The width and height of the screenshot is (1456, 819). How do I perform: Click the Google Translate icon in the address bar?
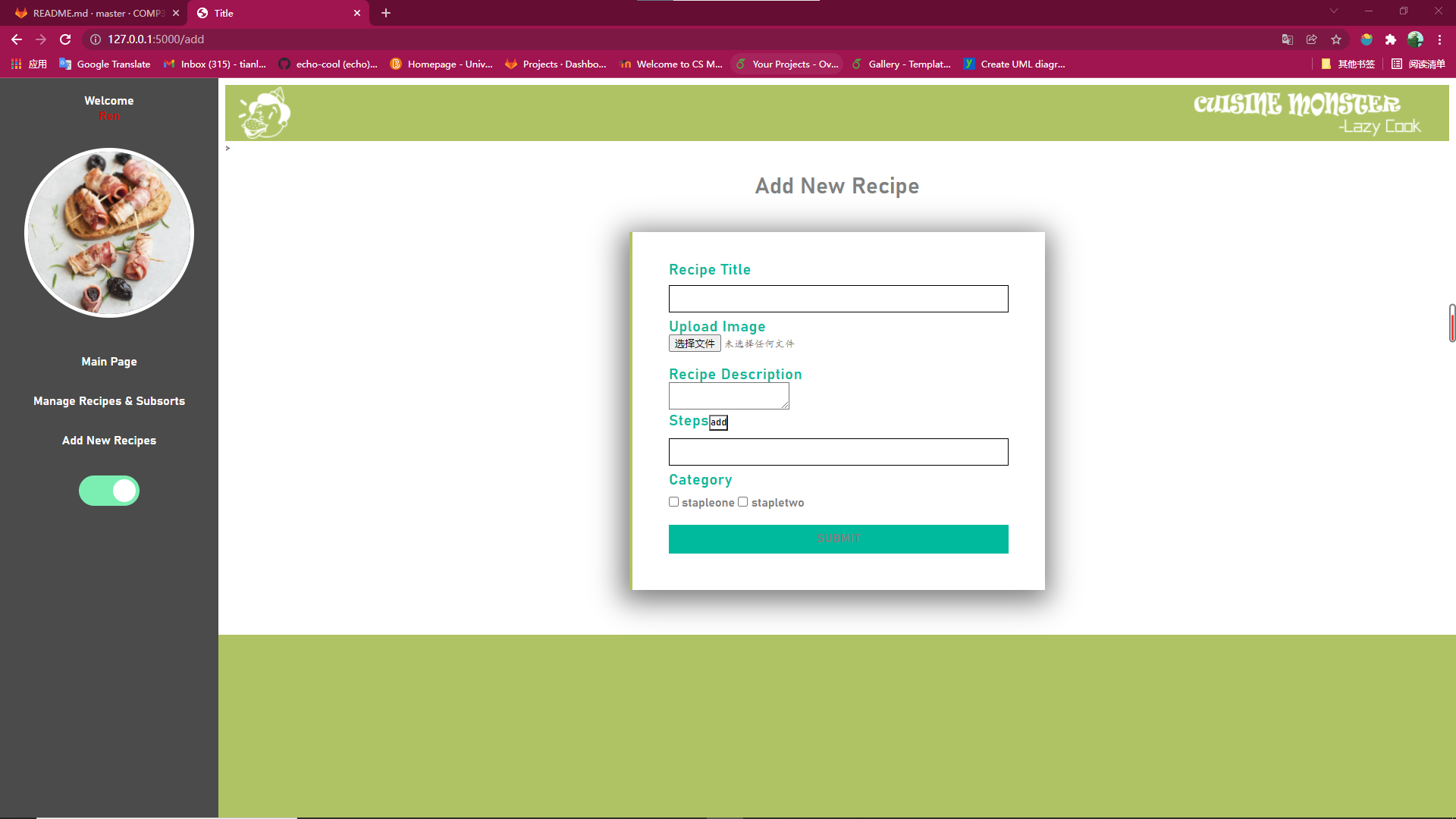(x=1287, y=39)
